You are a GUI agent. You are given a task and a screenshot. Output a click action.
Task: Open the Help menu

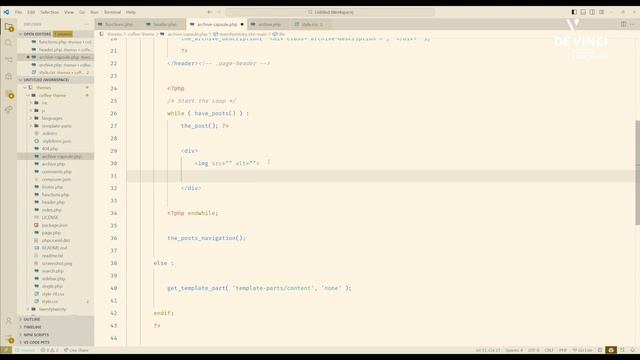point(131,12)
